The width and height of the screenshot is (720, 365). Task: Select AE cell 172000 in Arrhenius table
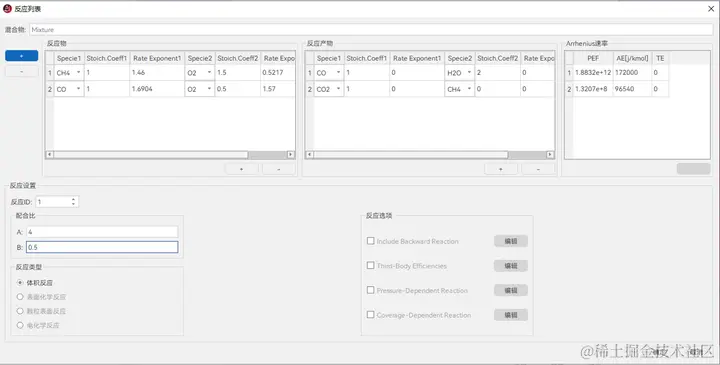click(632, 73)
